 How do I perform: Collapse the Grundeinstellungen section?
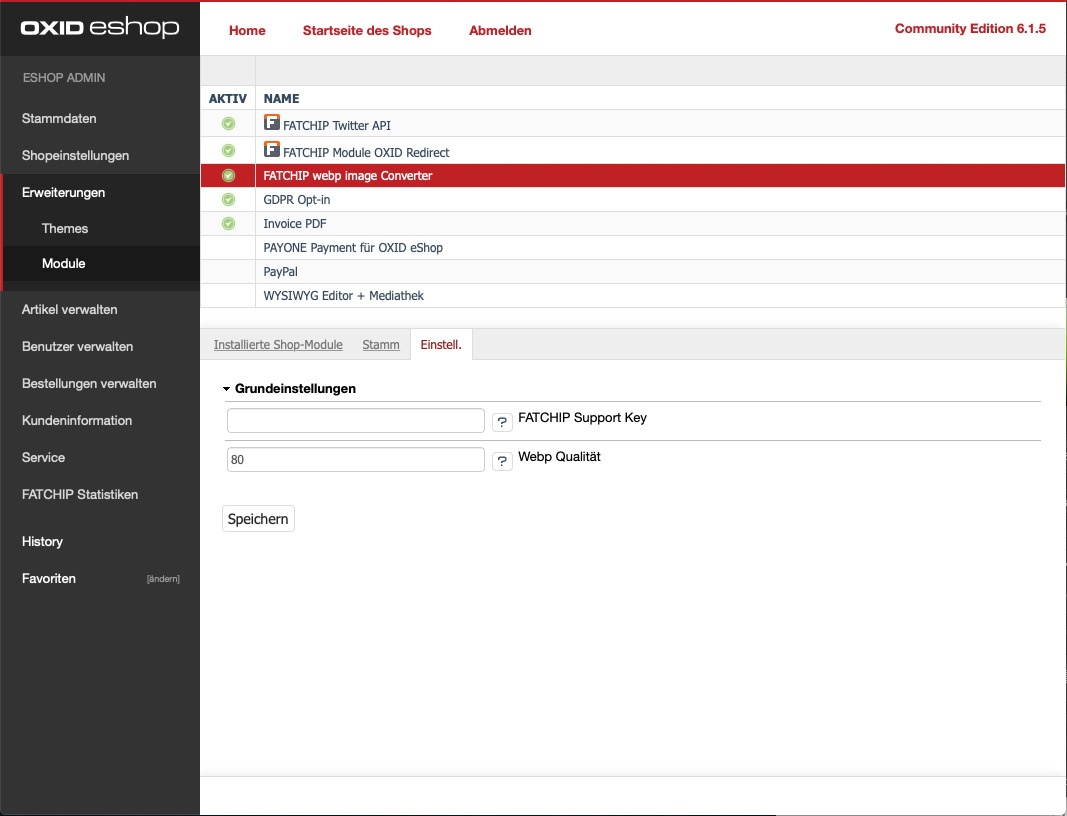[x=228, y=388]
